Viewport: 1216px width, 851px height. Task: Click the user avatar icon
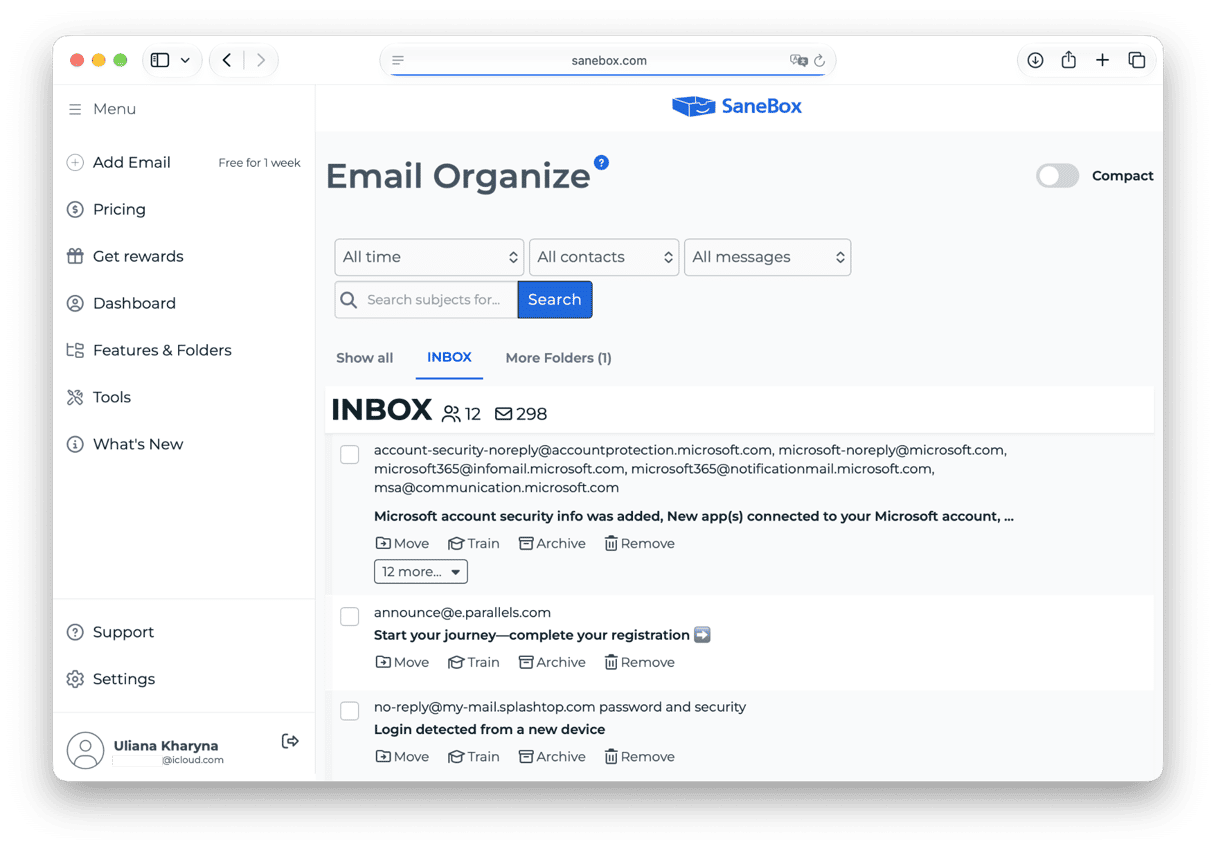click(85, 751)
